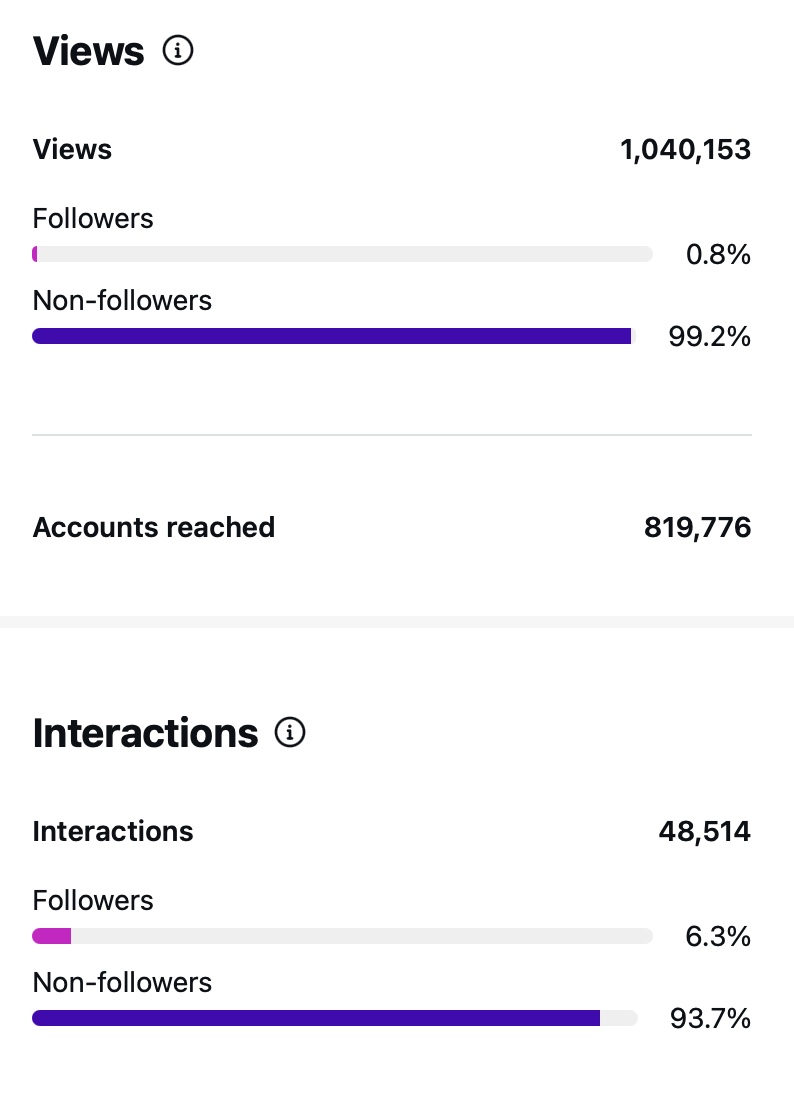
Task: Select the Accounts reached label
Action: click(154, 527)
